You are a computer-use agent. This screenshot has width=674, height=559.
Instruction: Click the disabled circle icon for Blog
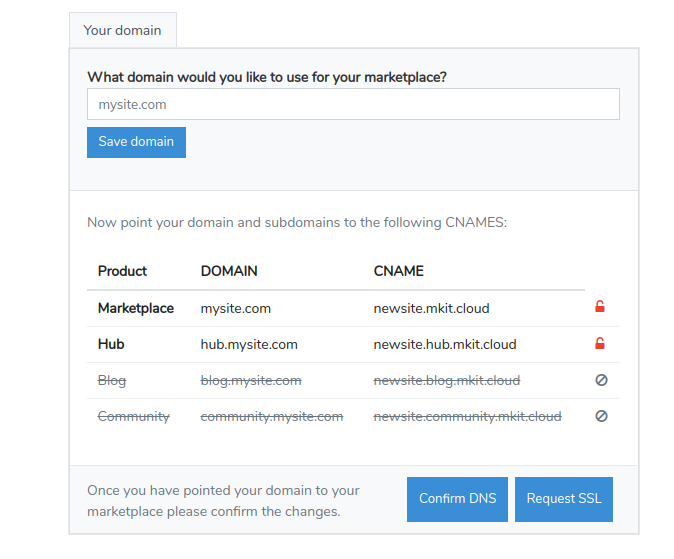(601, 380)
